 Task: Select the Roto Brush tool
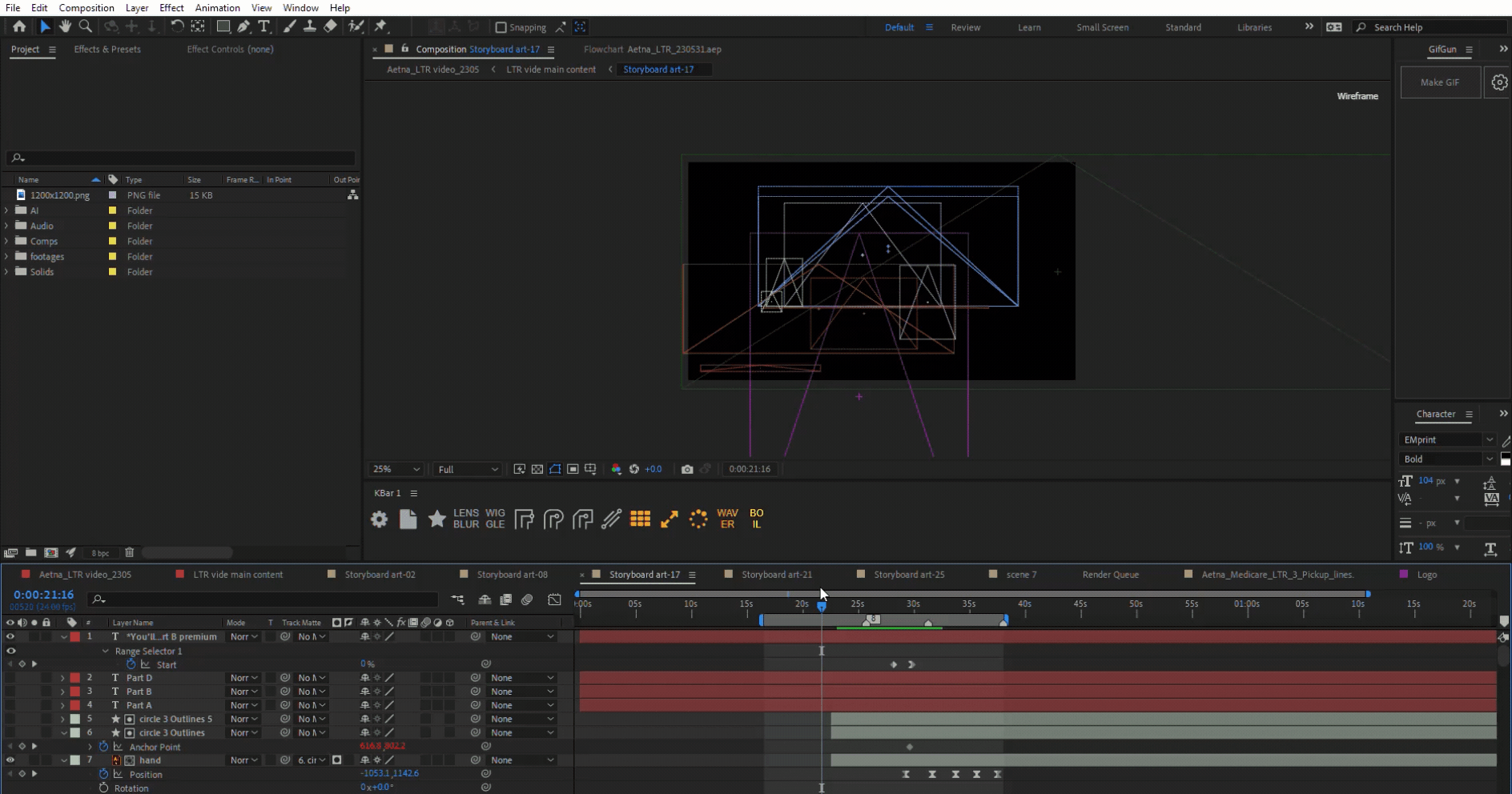tap(356, 26)
